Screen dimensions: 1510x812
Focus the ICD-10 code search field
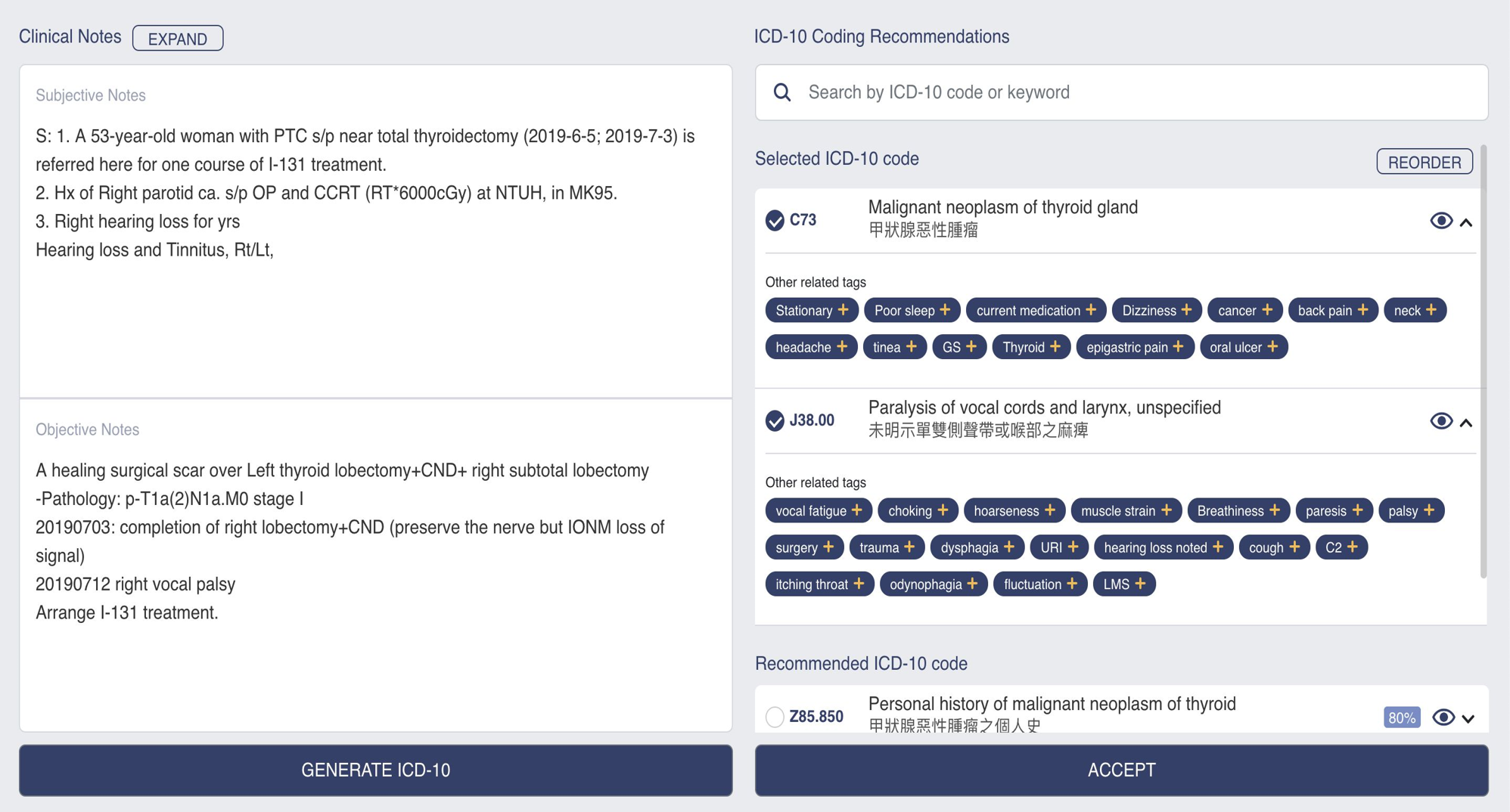point(1121,92)
